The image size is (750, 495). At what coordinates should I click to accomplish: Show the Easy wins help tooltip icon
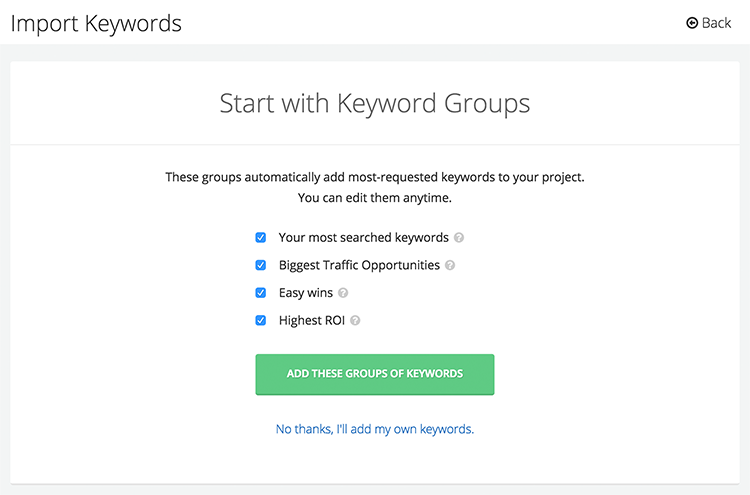[x=343, y=293]
